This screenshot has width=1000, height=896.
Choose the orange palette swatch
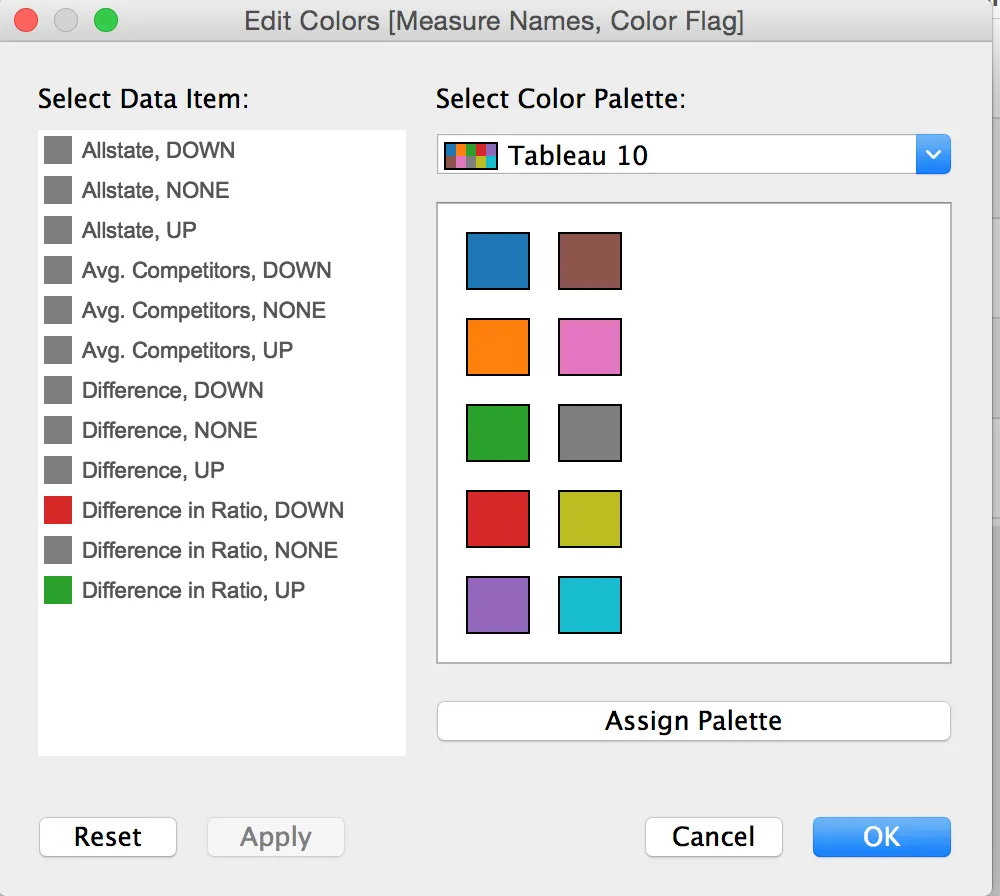tap(497, 347)
